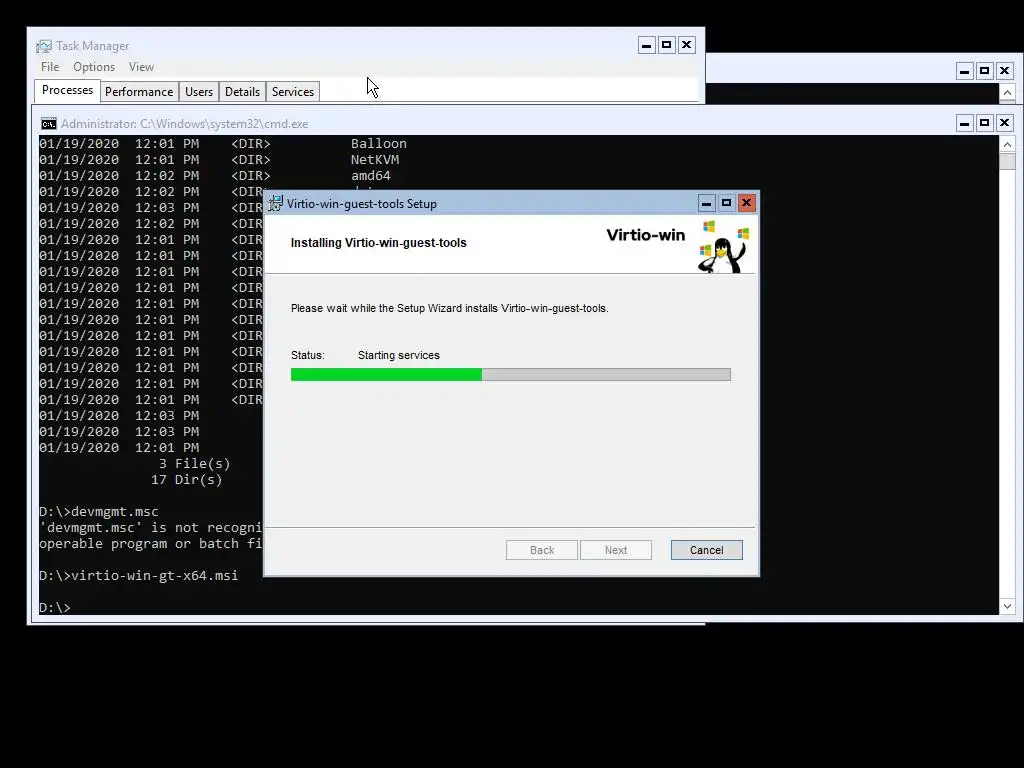Viewport: 1024px width, 768px height.
Task: Click the 'amd64' directory entry in cmd
Action: (371, 176)
